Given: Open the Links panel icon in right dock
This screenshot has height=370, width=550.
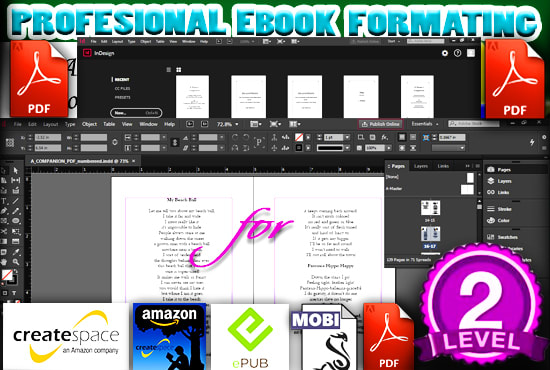Looking at the screenshot, I should click(491, 192).
